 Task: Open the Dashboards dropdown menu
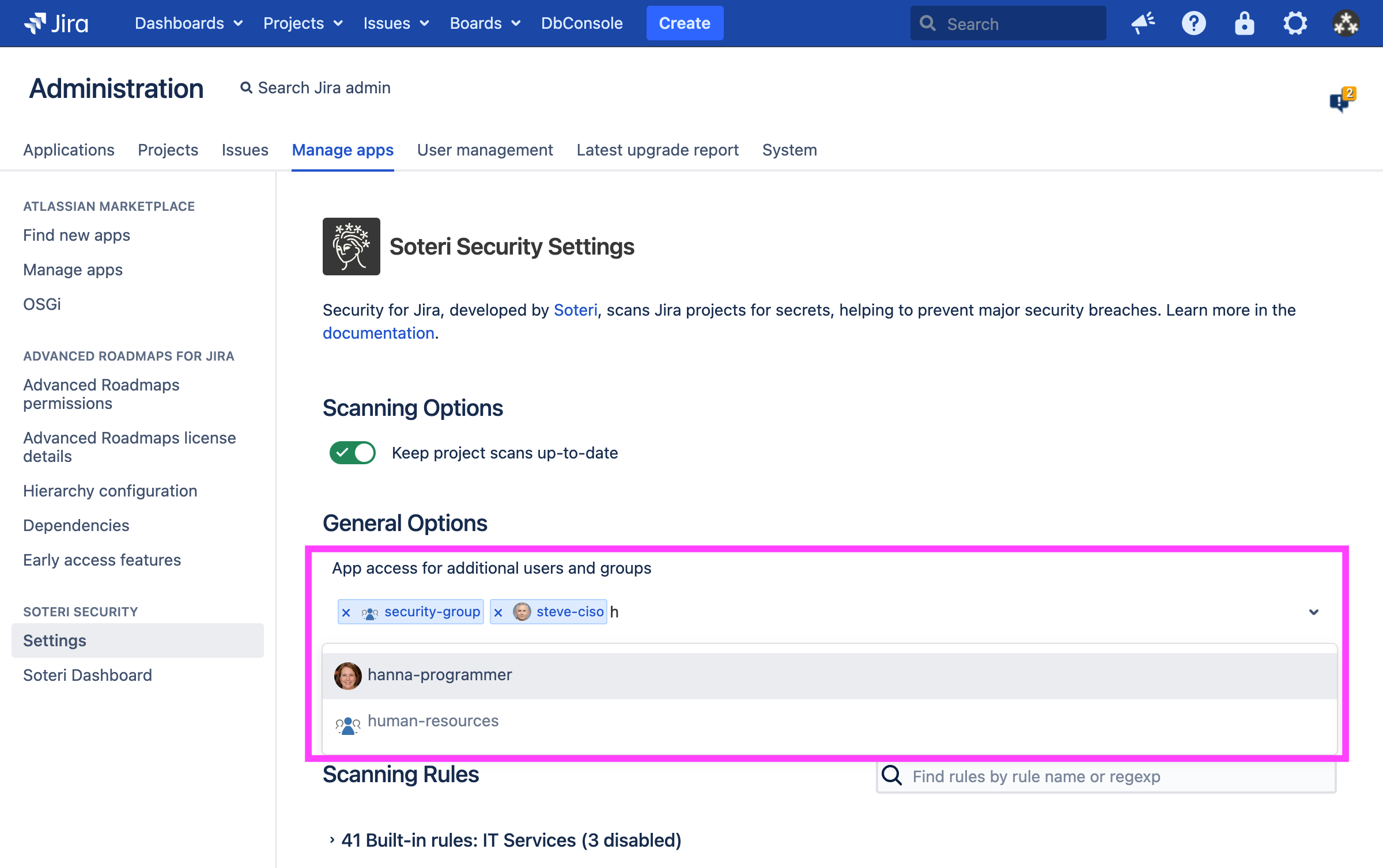coord(188,23)
